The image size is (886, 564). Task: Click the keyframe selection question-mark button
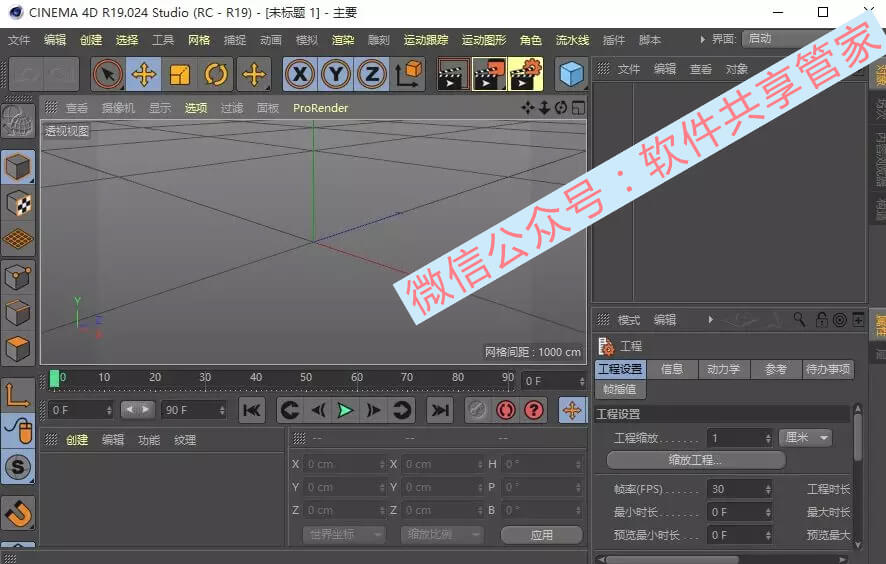533,410
